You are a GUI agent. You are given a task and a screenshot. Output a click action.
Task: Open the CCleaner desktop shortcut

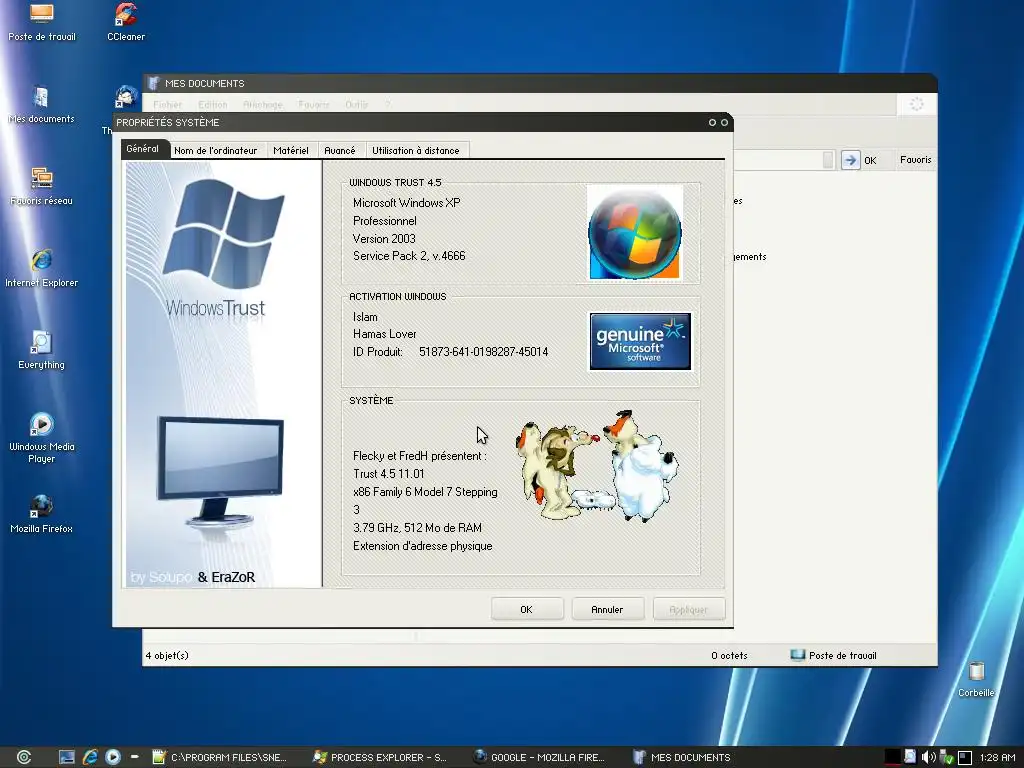[126, 22]
